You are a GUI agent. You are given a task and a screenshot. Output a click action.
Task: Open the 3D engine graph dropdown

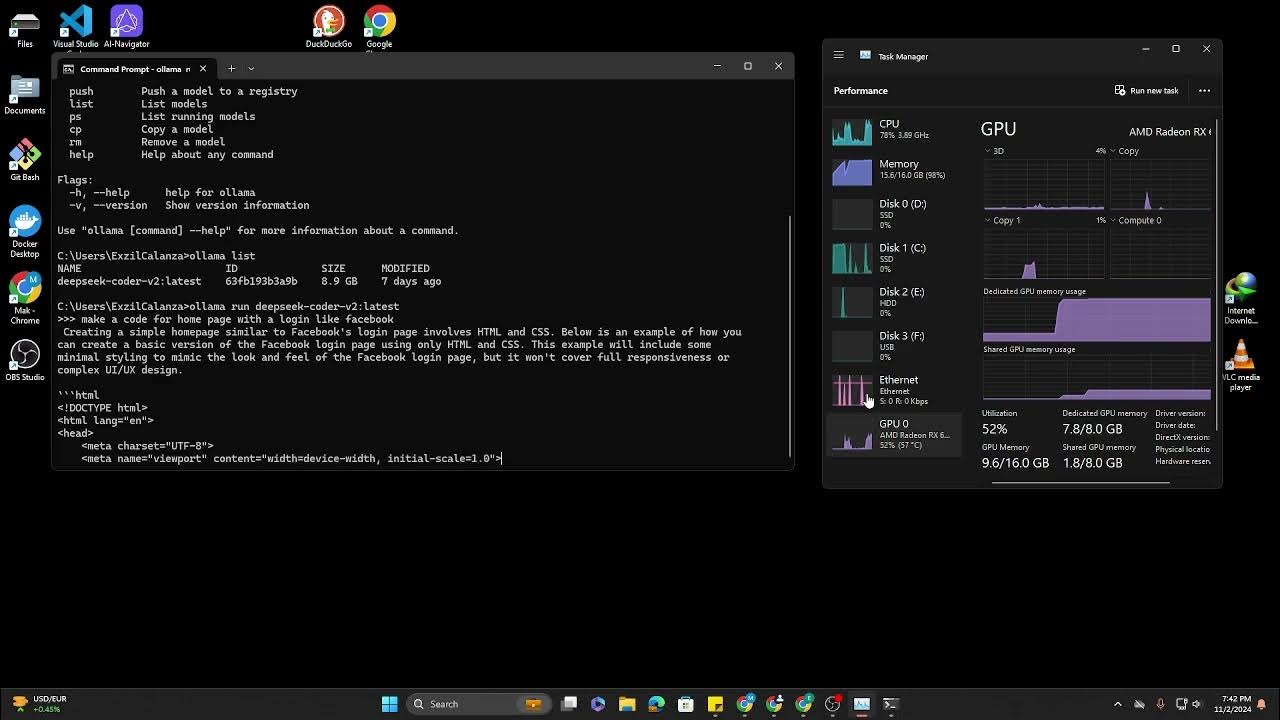(993, 151)
